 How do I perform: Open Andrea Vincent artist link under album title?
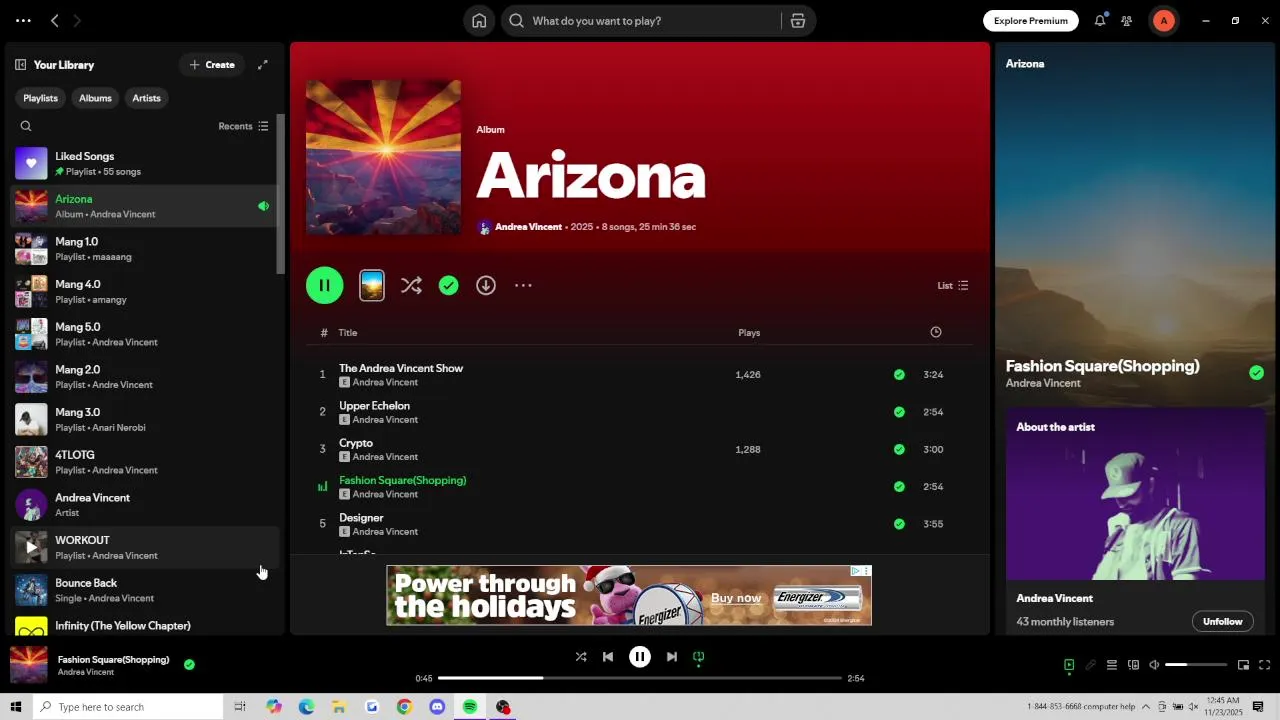point(528,227)
